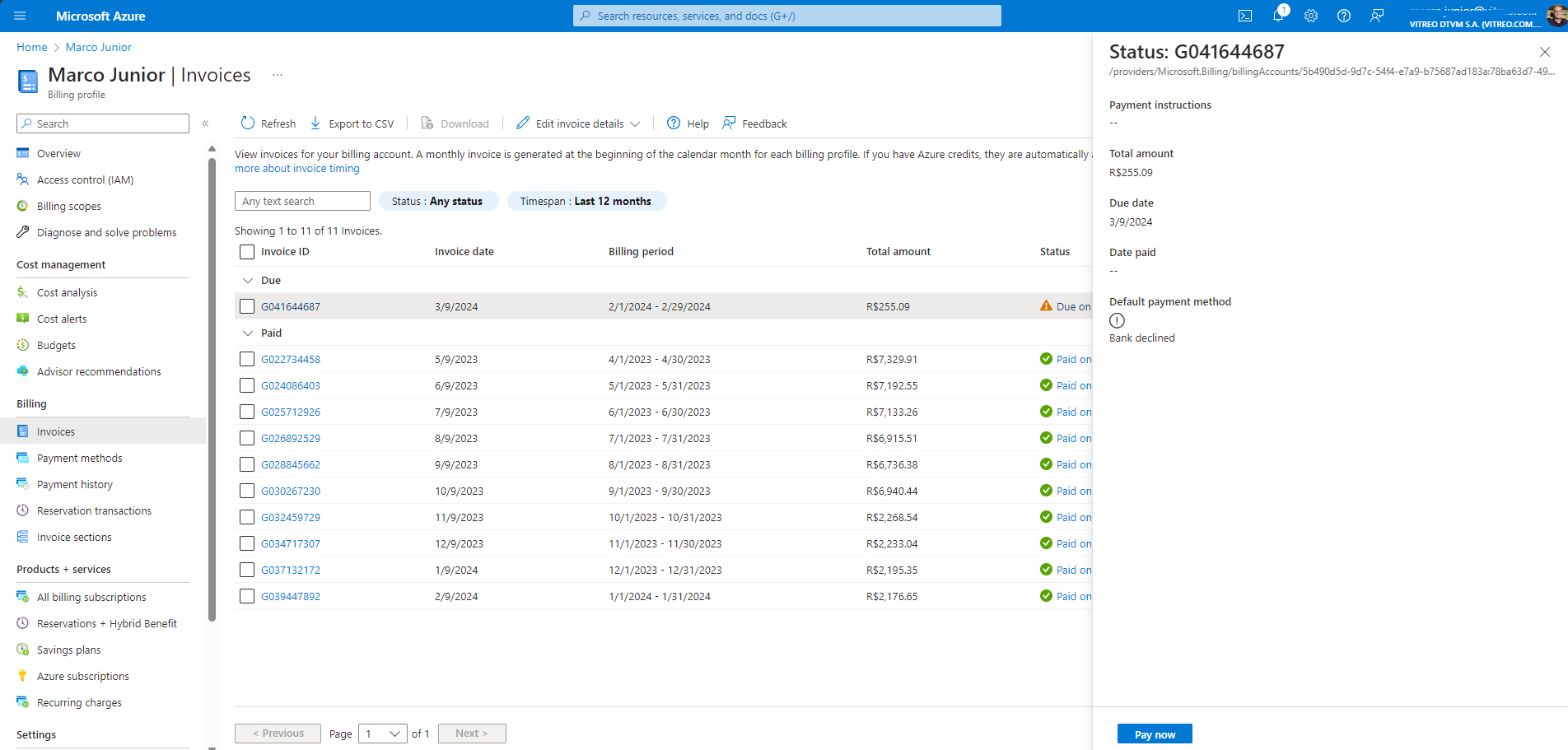The width and height of the screenshot is (1568, 750).
Task: Open Diagnose and solve problems
Action: pos(106,232)
